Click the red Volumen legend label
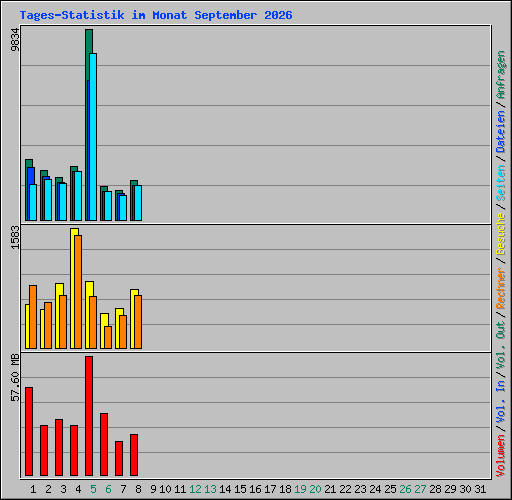 tap(501, 455)
